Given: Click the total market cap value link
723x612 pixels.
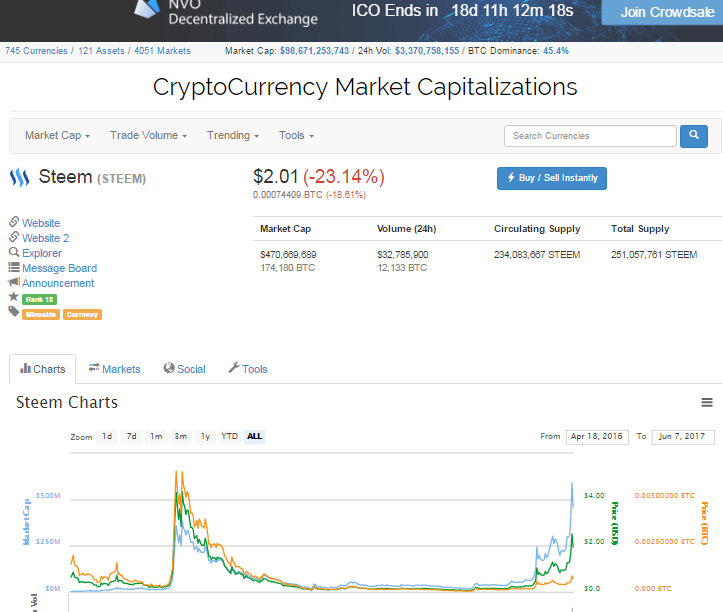Looking at the screenshot, I should click(x=314, y=51).
